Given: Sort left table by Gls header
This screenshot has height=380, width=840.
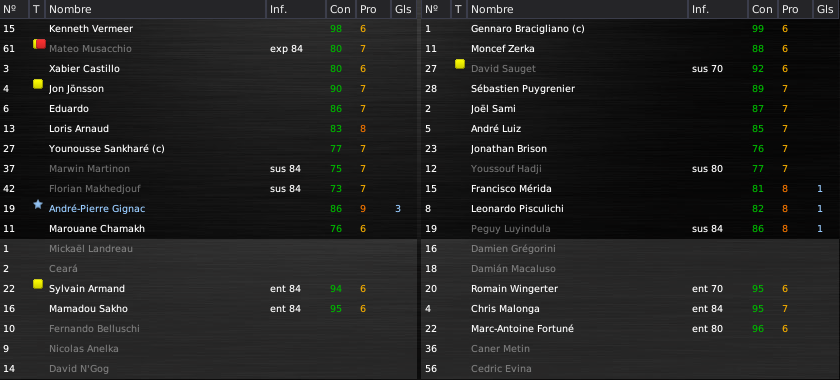Looking at the screenshot, I should [x=403, y=9].
